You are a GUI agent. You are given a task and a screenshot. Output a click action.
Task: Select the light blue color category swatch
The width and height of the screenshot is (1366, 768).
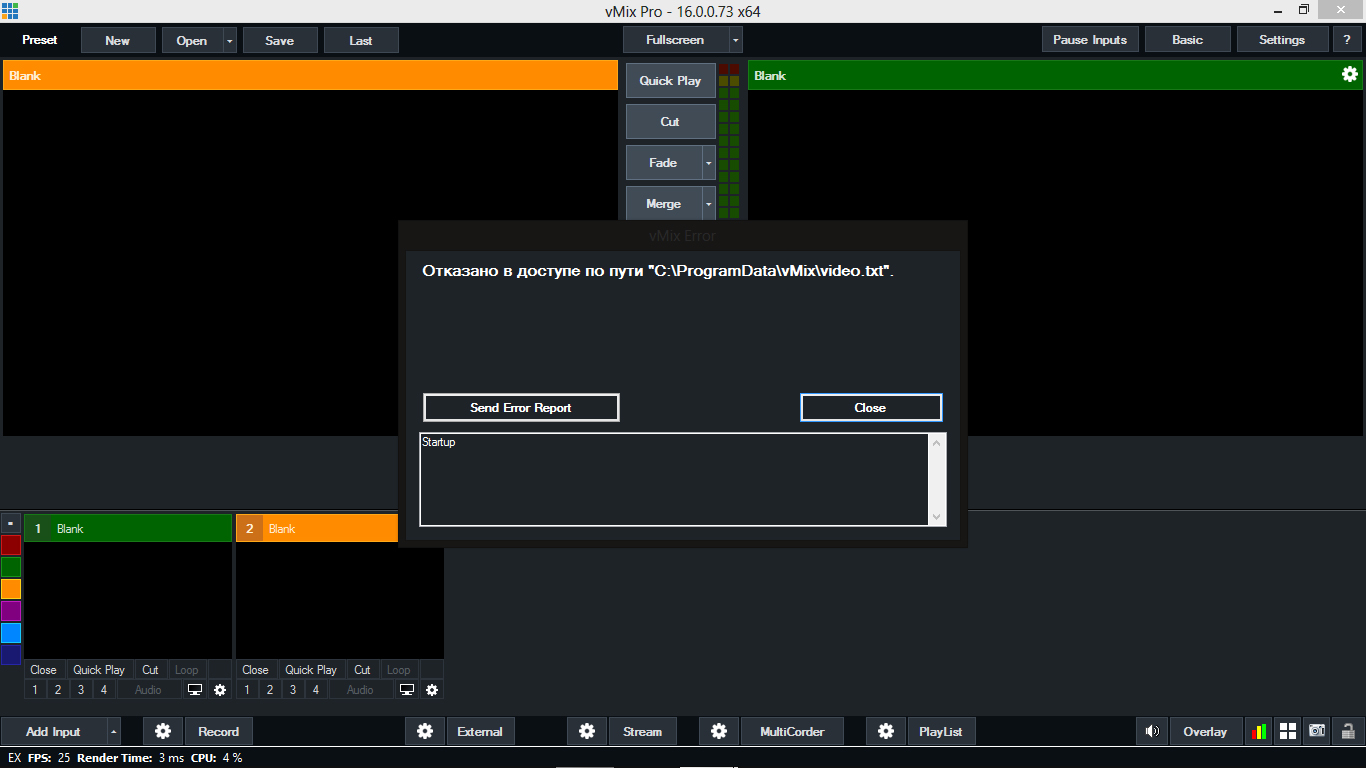click(x=11, y=633)
